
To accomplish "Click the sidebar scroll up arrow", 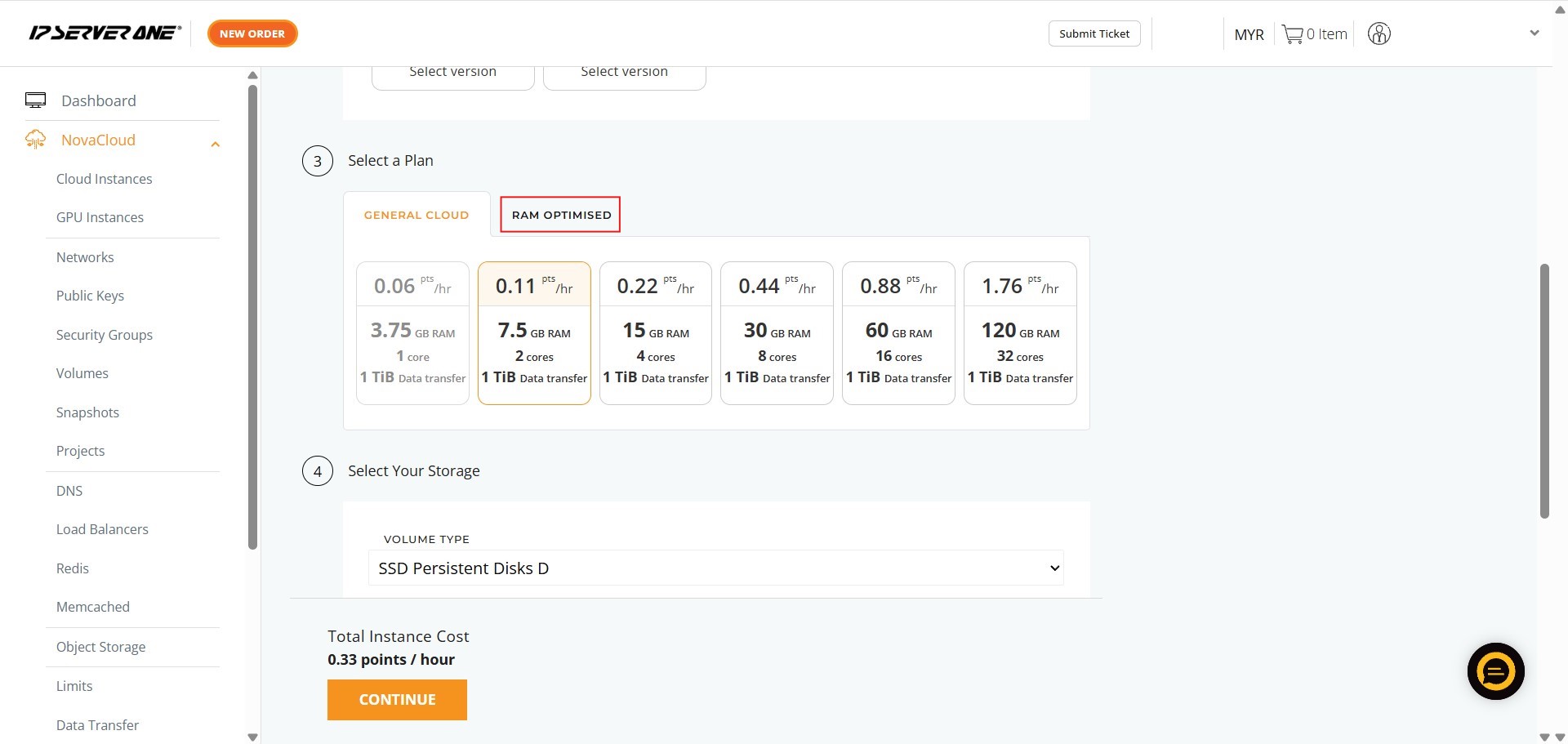I will tap(252, 75).
